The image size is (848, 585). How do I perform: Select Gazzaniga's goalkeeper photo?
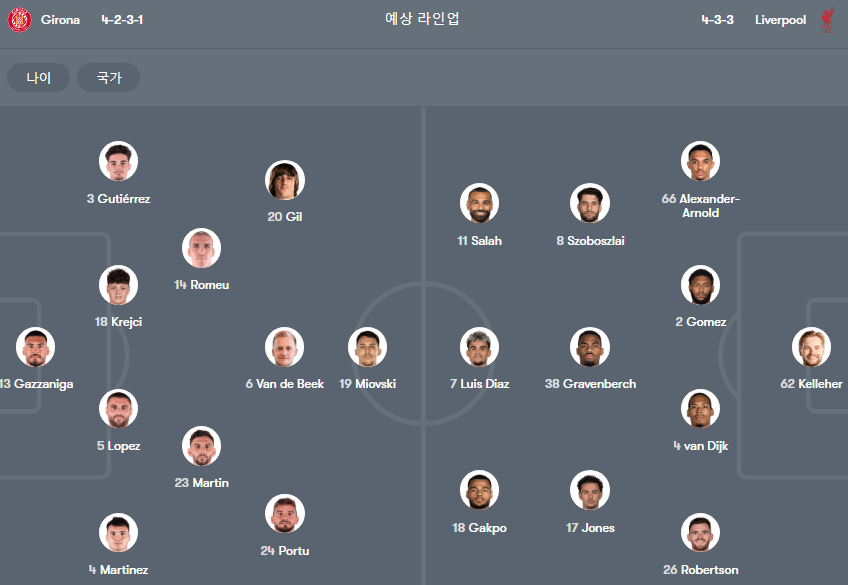35,347
